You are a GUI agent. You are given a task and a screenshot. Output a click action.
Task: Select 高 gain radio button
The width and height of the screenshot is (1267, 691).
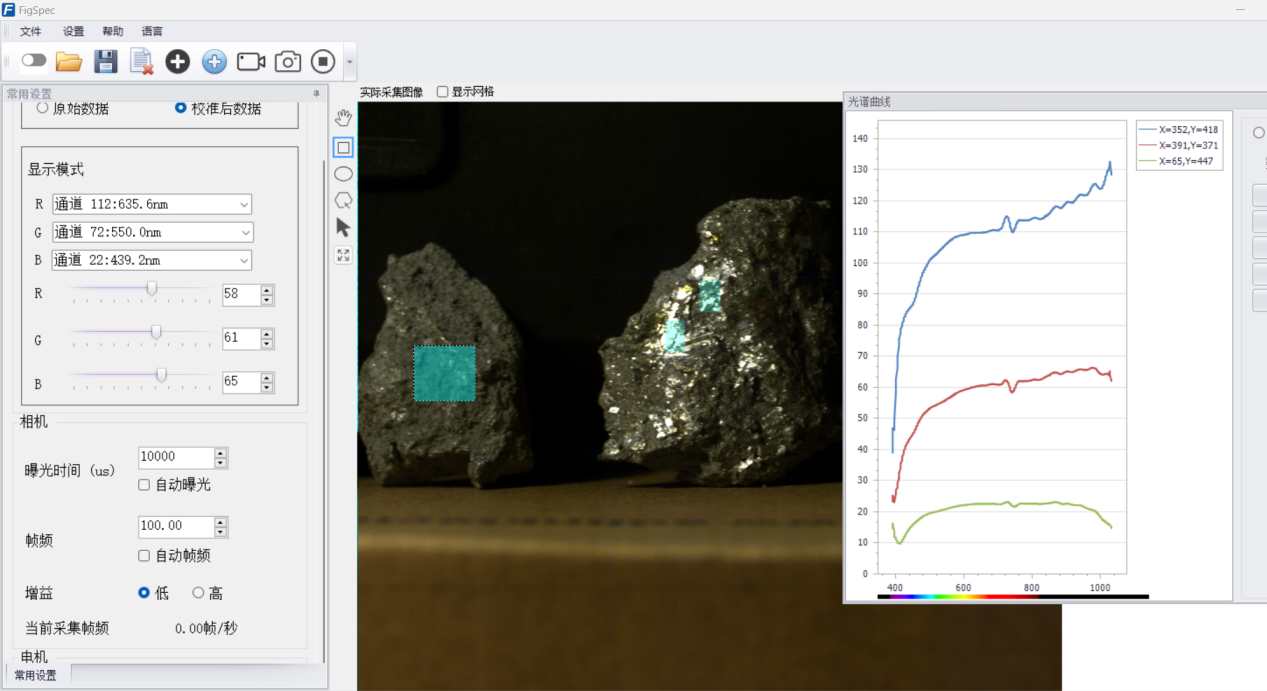click(198, 593)
